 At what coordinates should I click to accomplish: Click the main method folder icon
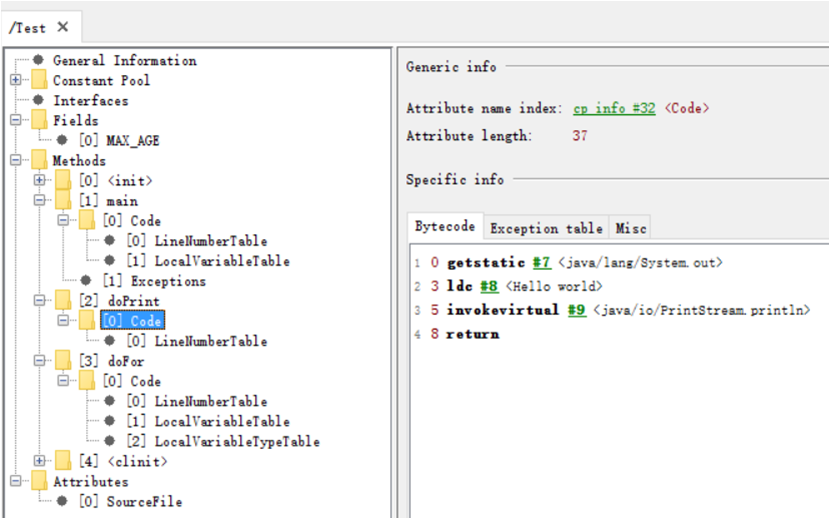click(x=63, y=201)
